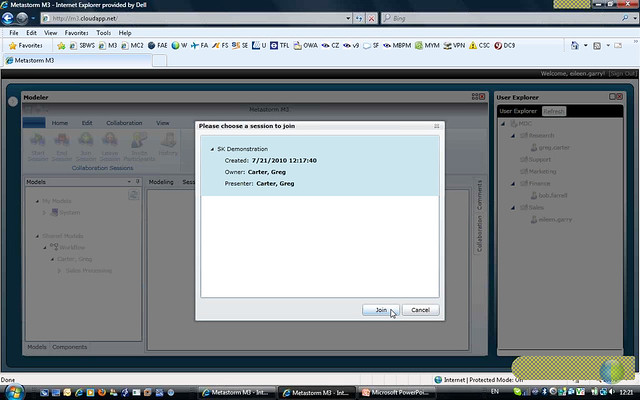Collapse the Sales group node

click(x=513, y=208)
